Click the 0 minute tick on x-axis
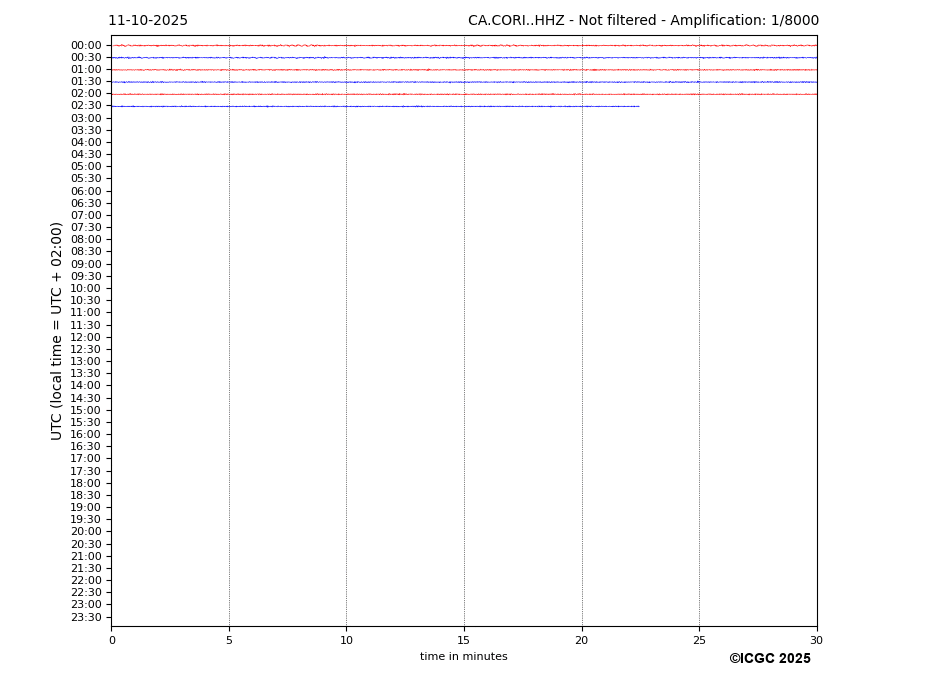 (x=112, y=640)
